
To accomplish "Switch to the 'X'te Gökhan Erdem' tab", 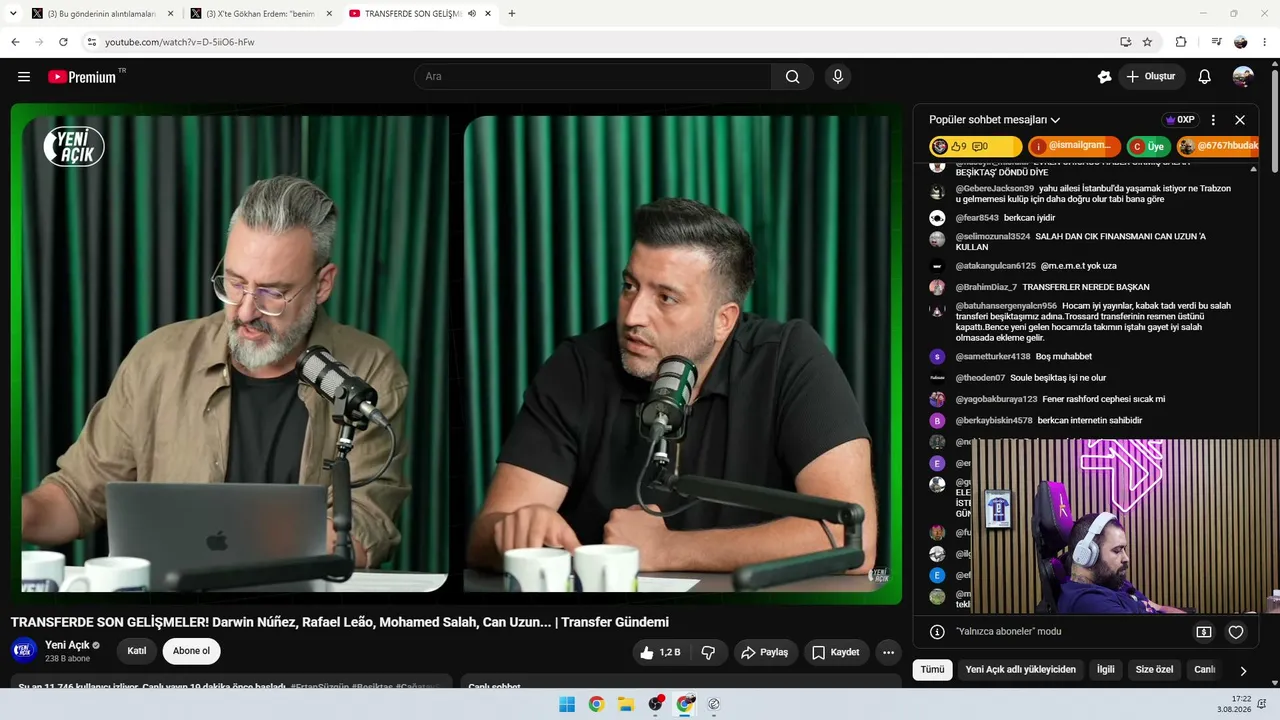I will pyautogui.click(x=261, y=14).
